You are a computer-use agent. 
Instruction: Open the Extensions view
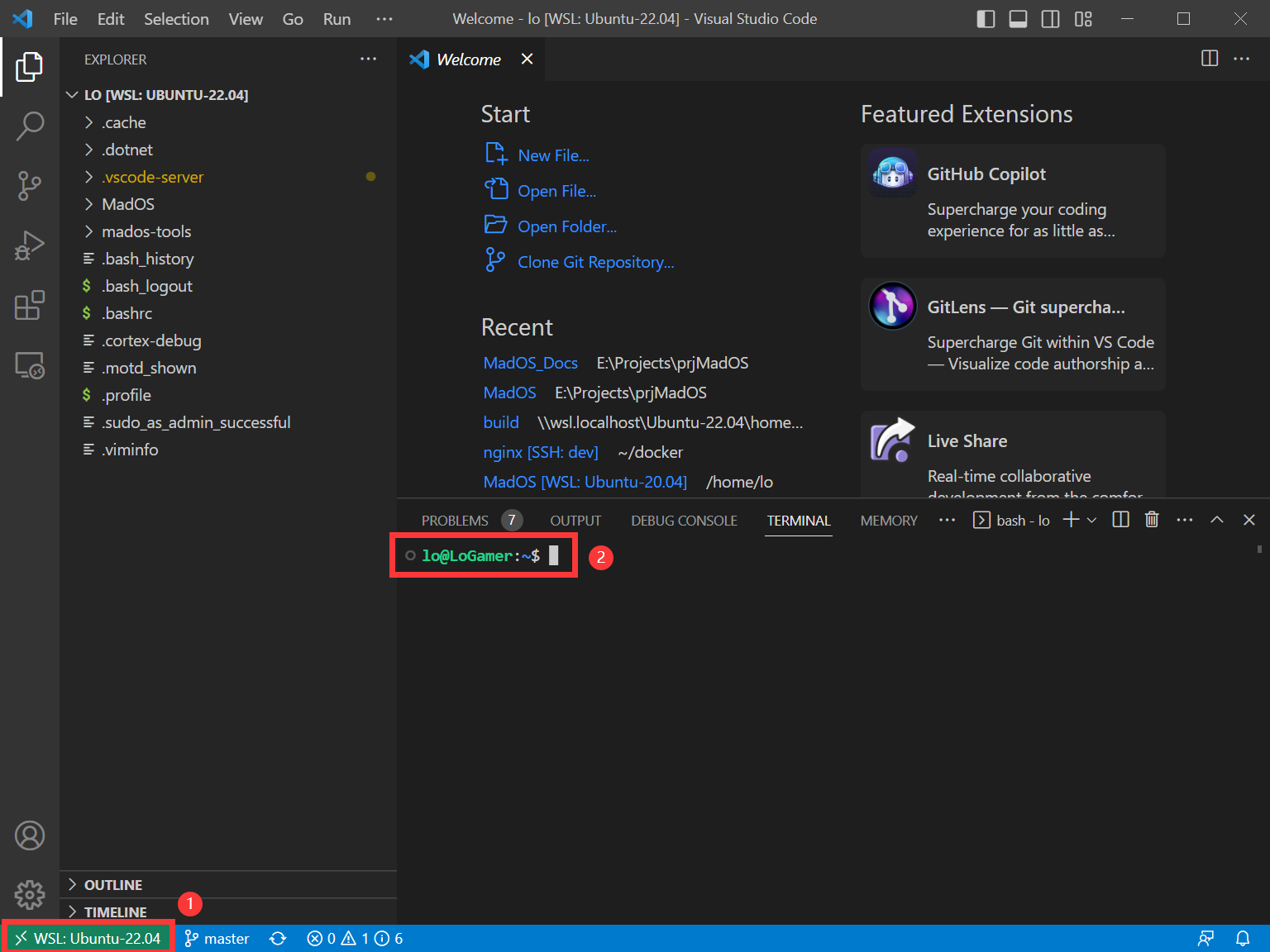[x=30, y=305]
